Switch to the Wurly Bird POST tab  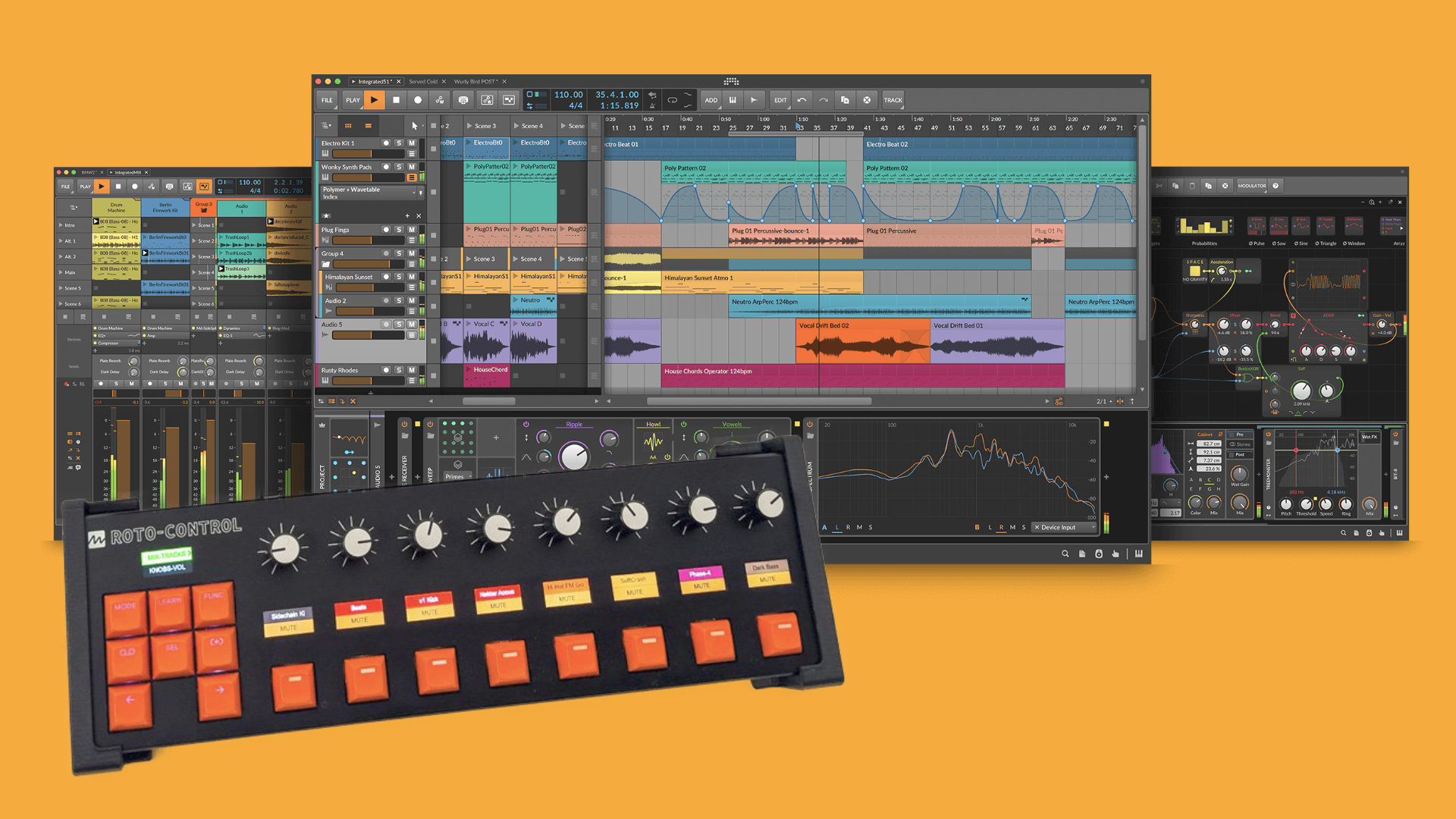(475, 81)
